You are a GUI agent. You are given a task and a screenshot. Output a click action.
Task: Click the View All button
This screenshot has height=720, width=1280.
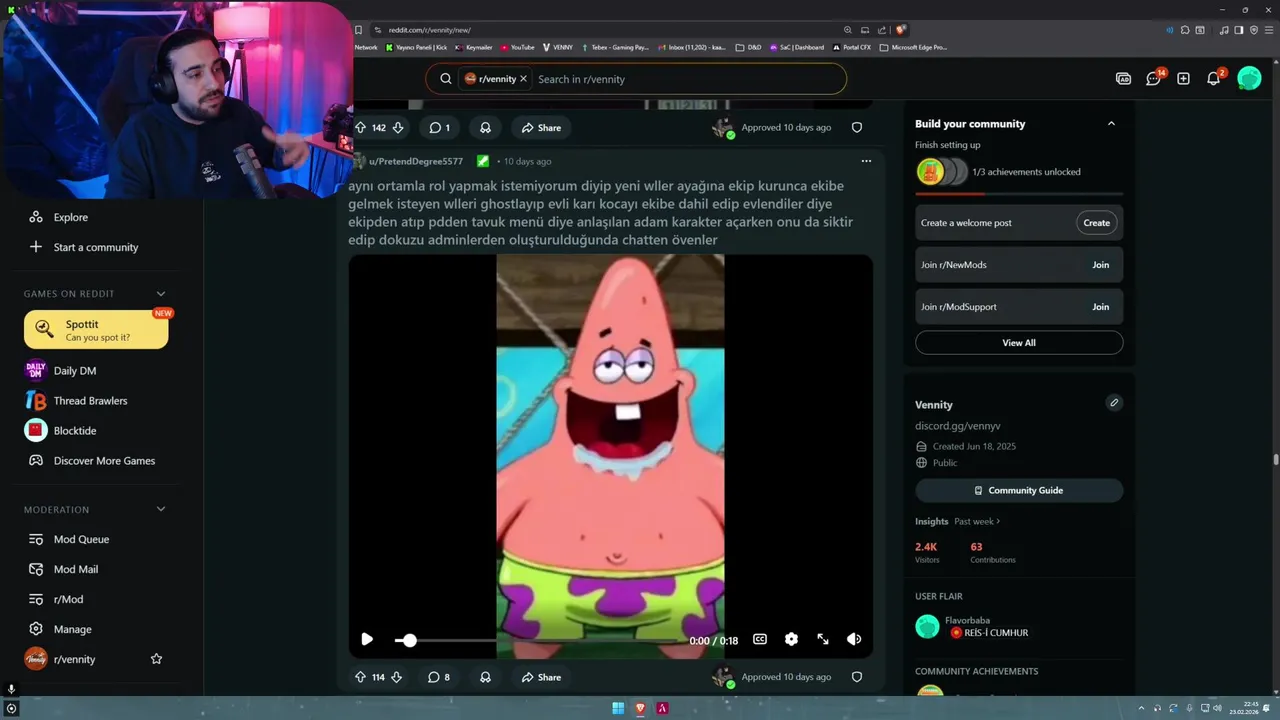click(1019, 343)
